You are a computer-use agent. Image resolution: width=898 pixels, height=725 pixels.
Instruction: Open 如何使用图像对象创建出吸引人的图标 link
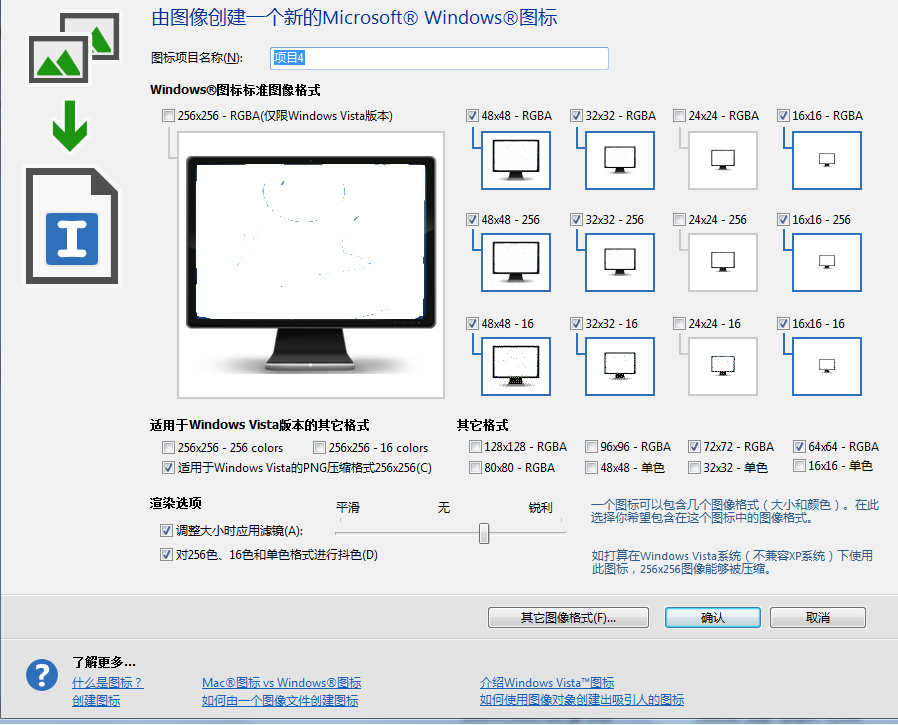click(582, 700)
